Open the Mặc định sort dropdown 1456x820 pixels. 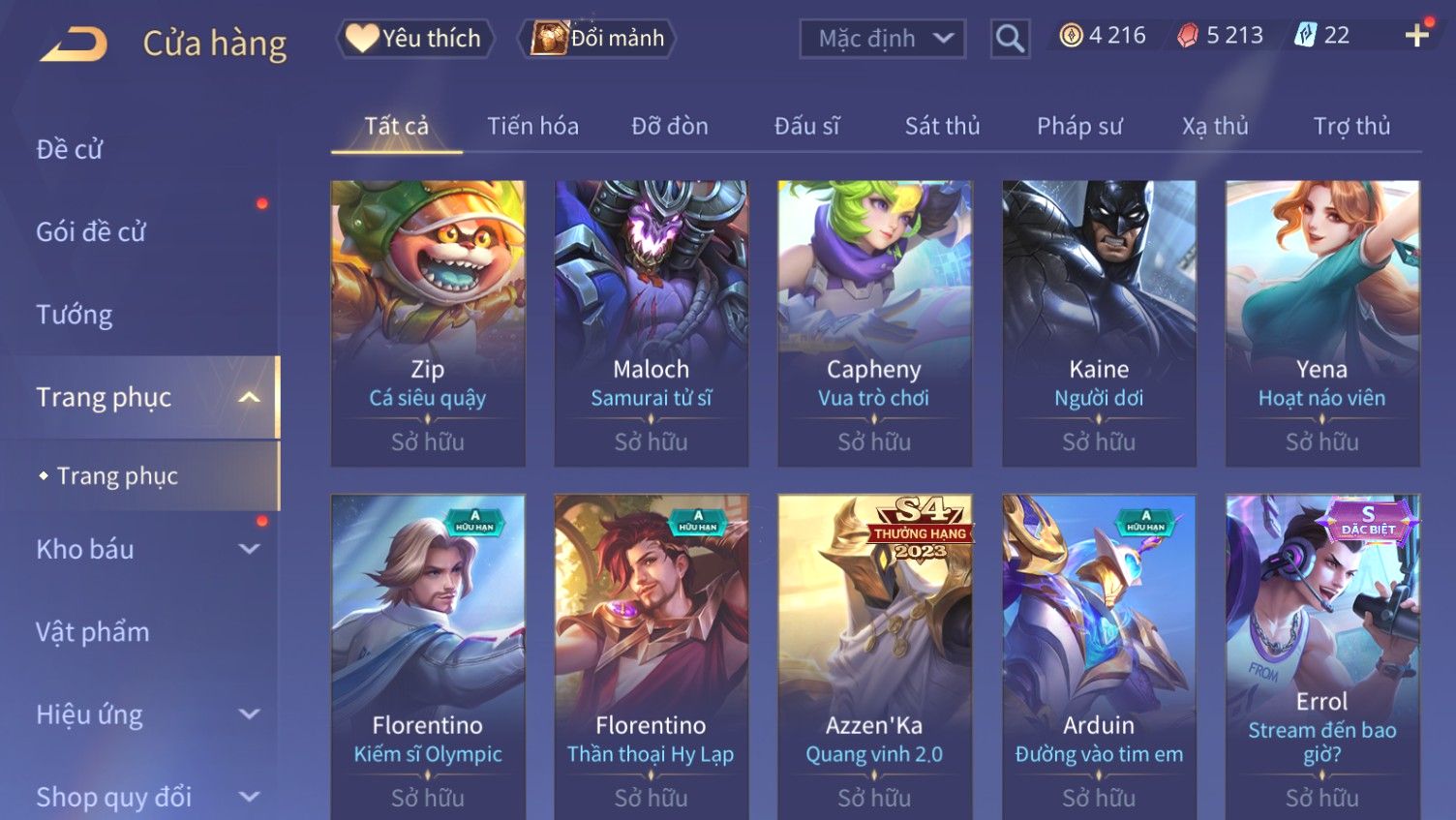883,39
